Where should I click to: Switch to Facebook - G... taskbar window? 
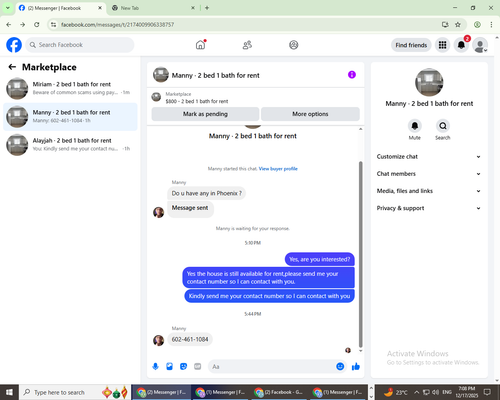point(279,392)
